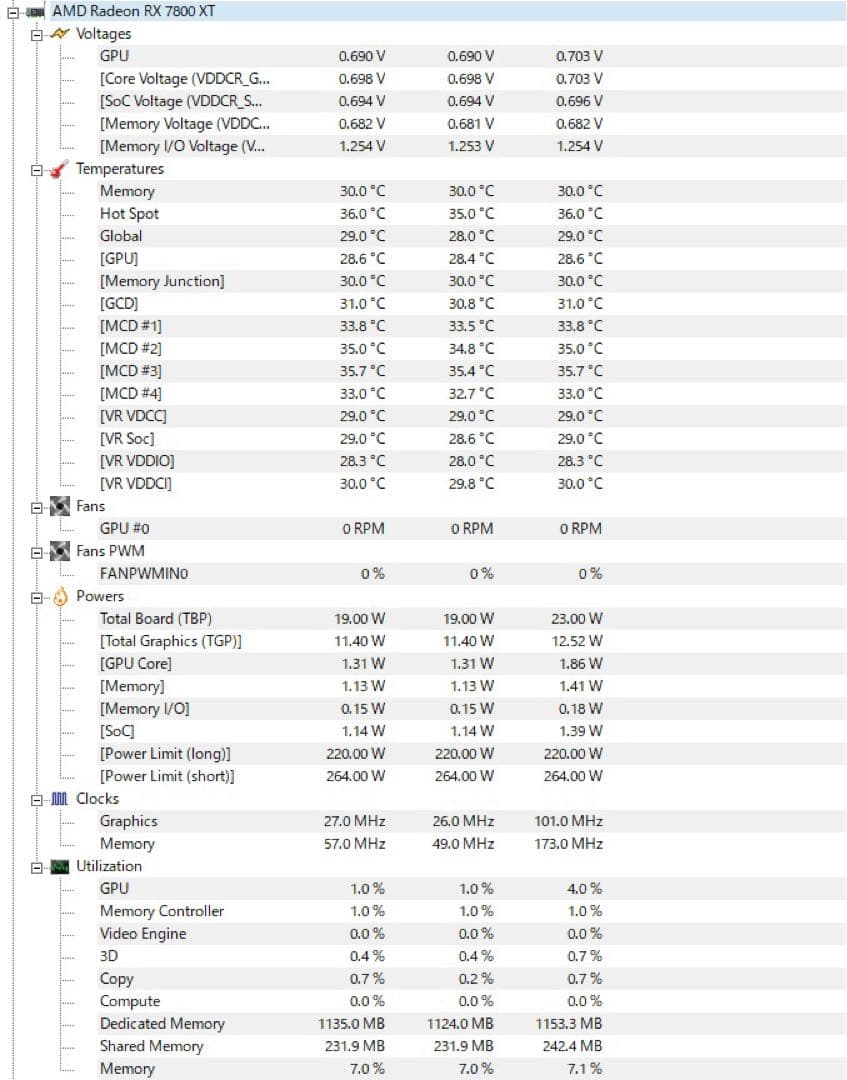
Task: Click the Fans category fan icon
Action: point(62,506)
